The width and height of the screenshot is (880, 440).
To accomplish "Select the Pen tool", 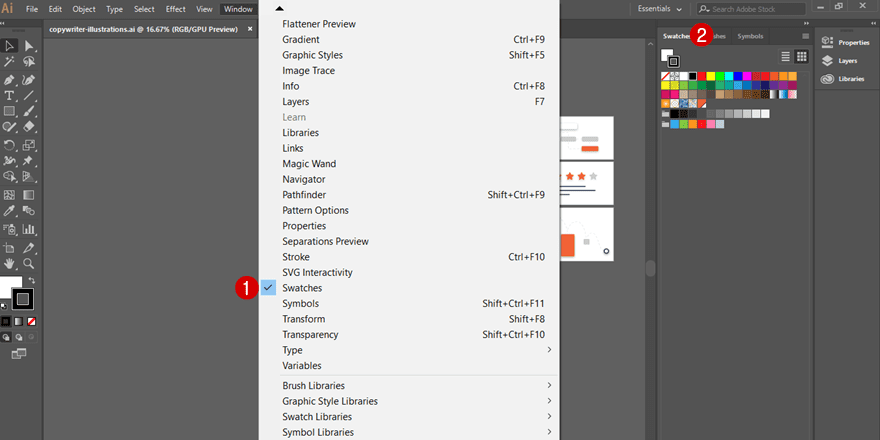I will click(x=9, y=79).
